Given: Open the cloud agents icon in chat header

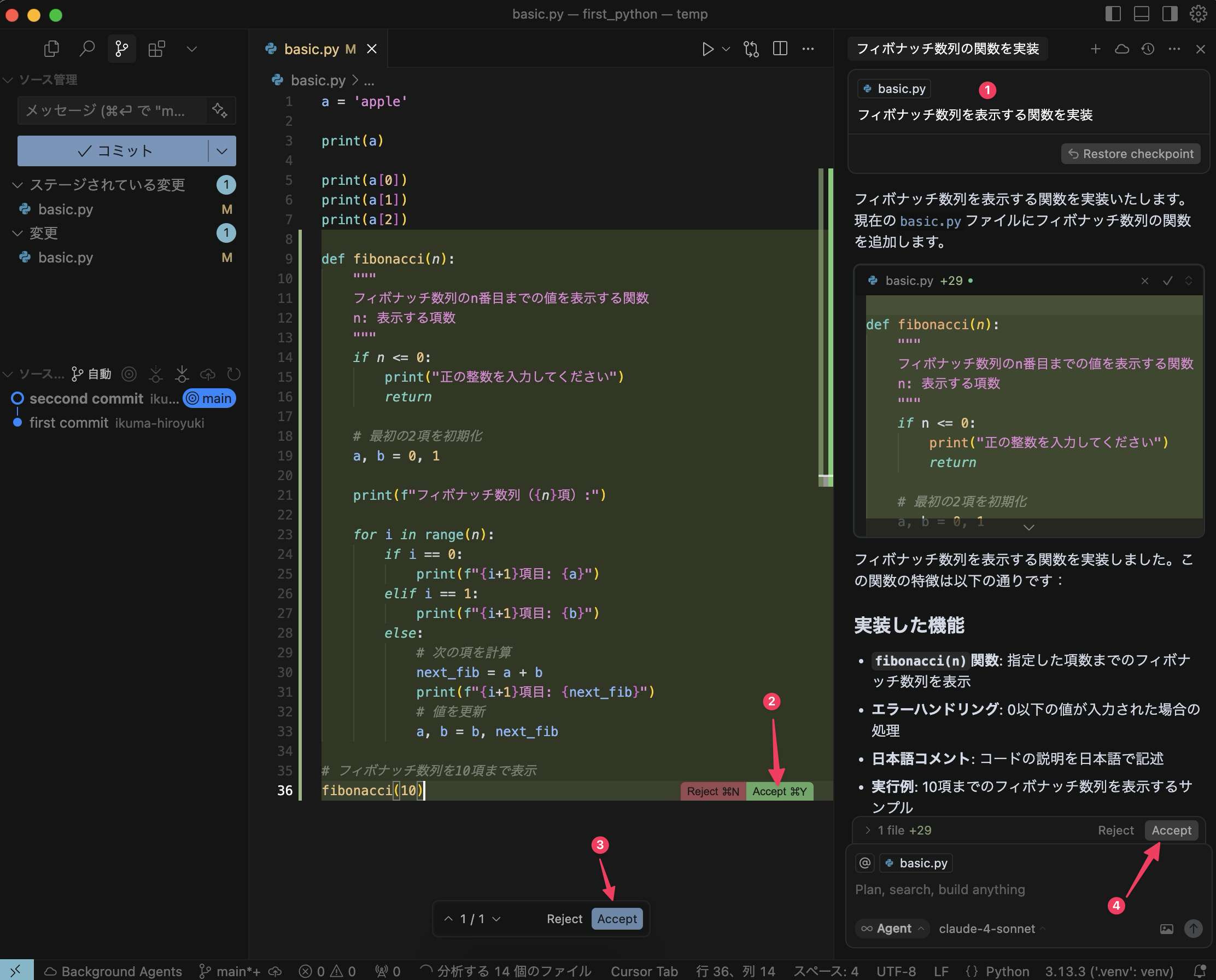Looking at the screenshot, I should 1122,49.
